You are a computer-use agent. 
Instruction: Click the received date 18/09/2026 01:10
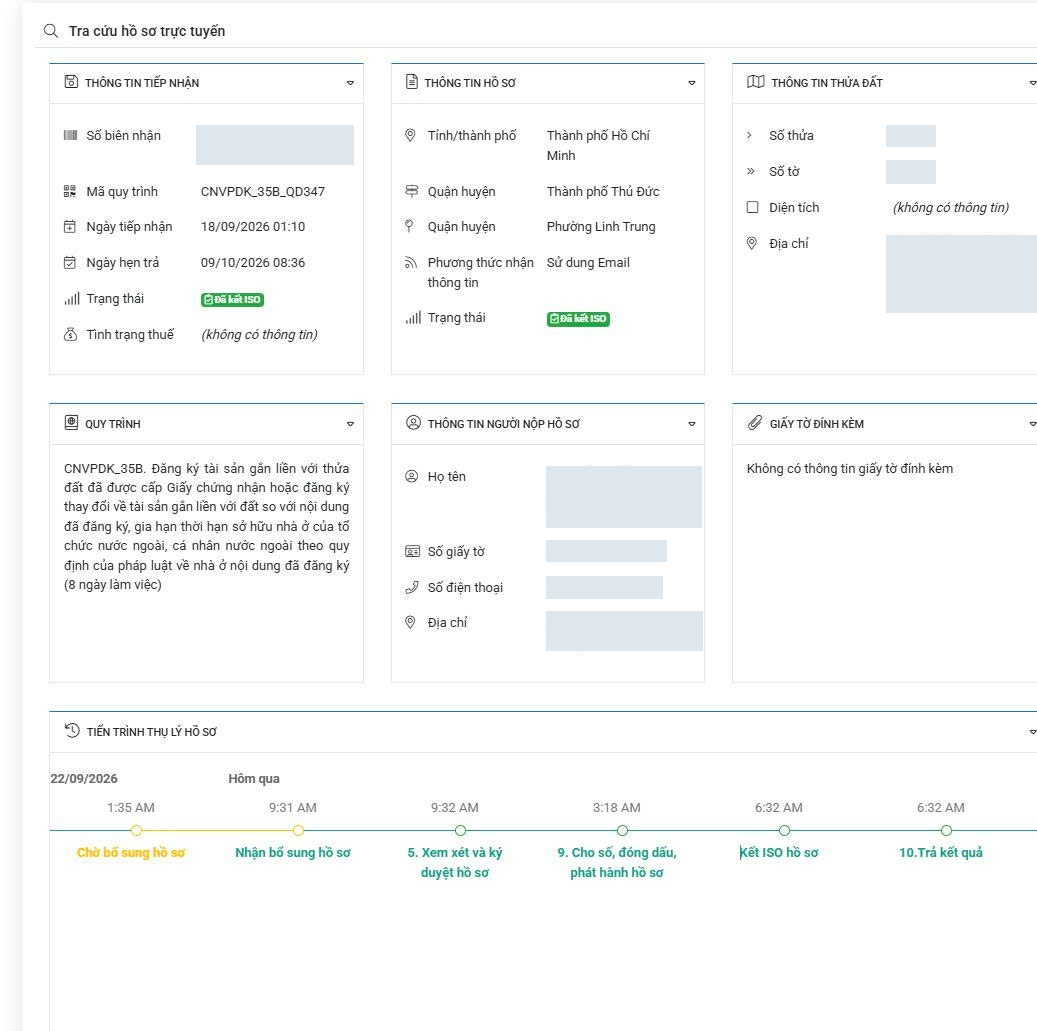(253, 227)
